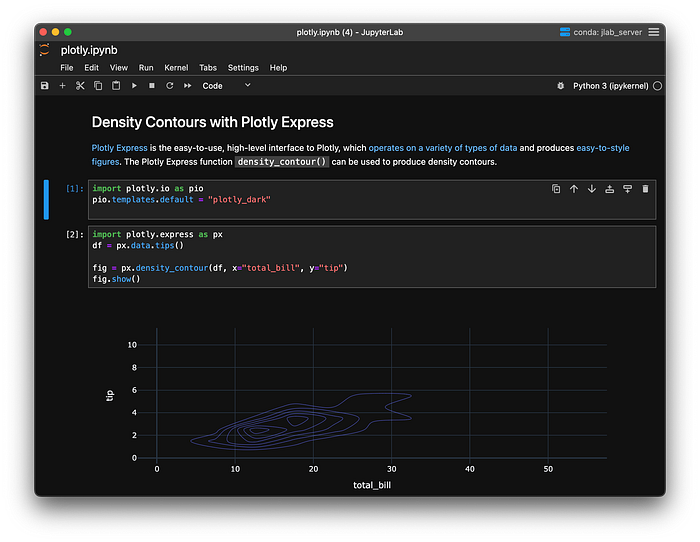Click the [2]: cell prompt
The image size is (700, 542).
pos(75,234)
